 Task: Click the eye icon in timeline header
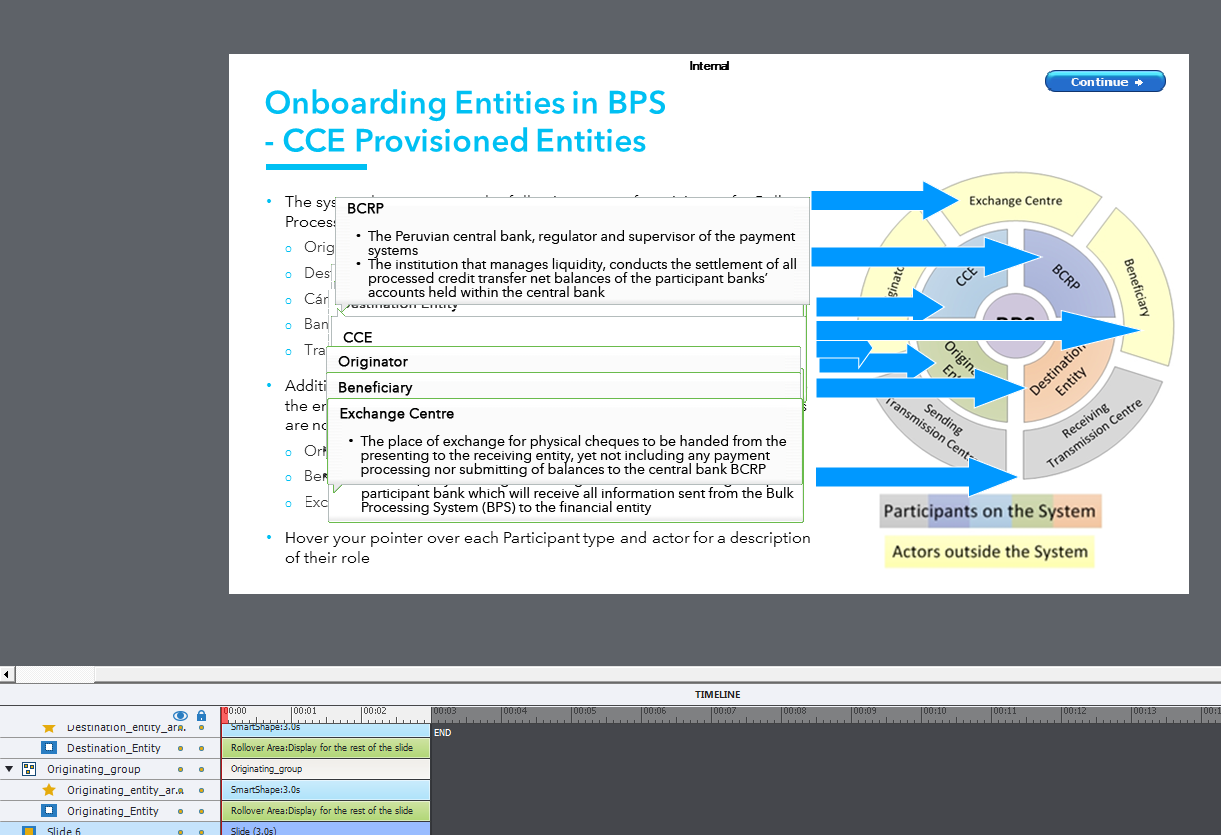180,715
